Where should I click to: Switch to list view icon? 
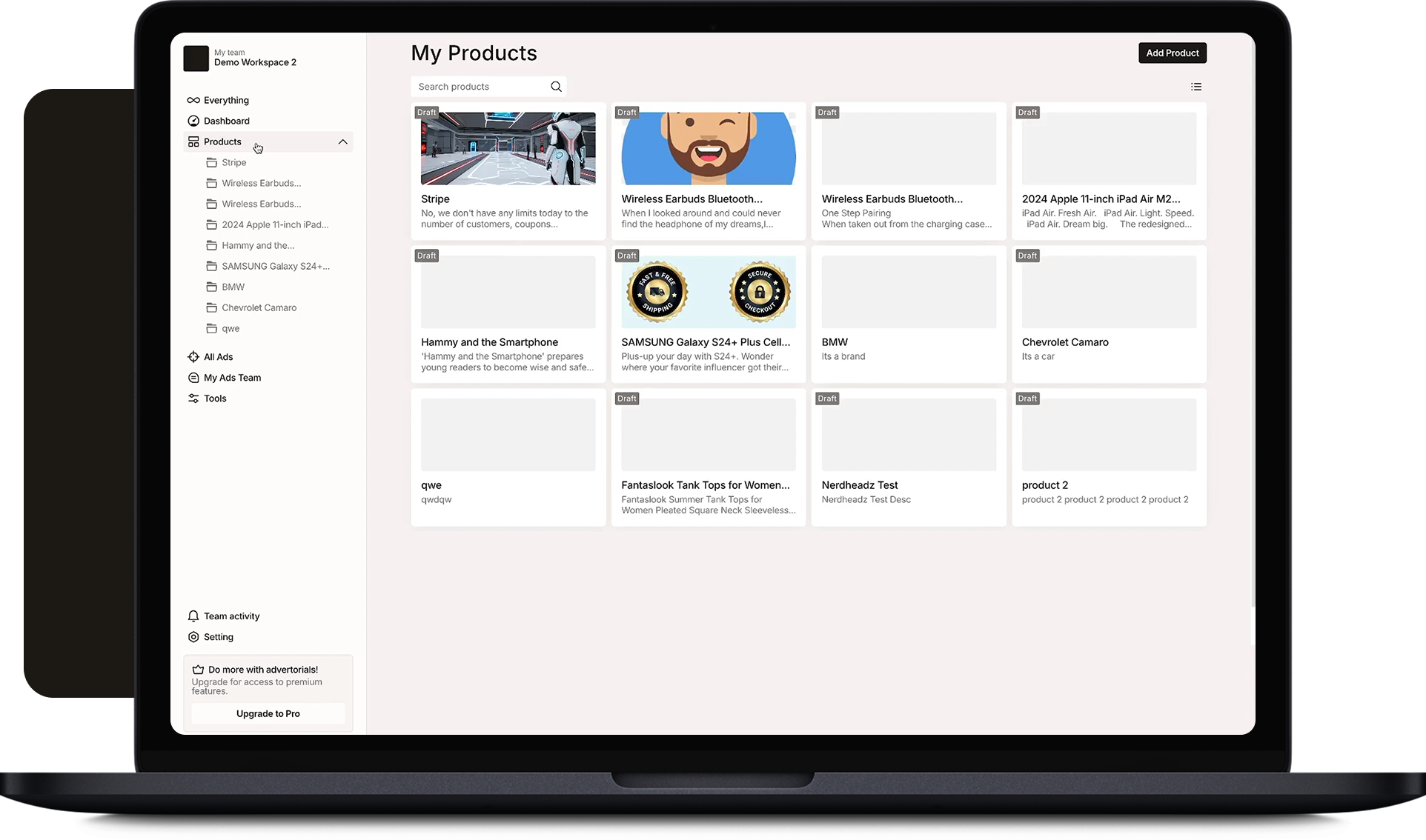pyautogui.click(x=1196, y=87)
